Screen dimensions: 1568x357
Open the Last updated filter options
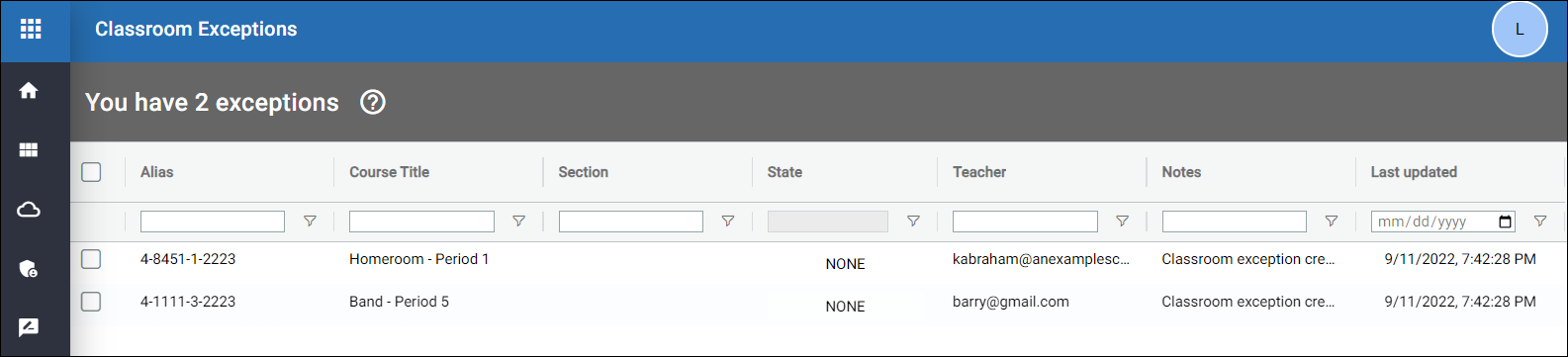(x=1540, y=222)
